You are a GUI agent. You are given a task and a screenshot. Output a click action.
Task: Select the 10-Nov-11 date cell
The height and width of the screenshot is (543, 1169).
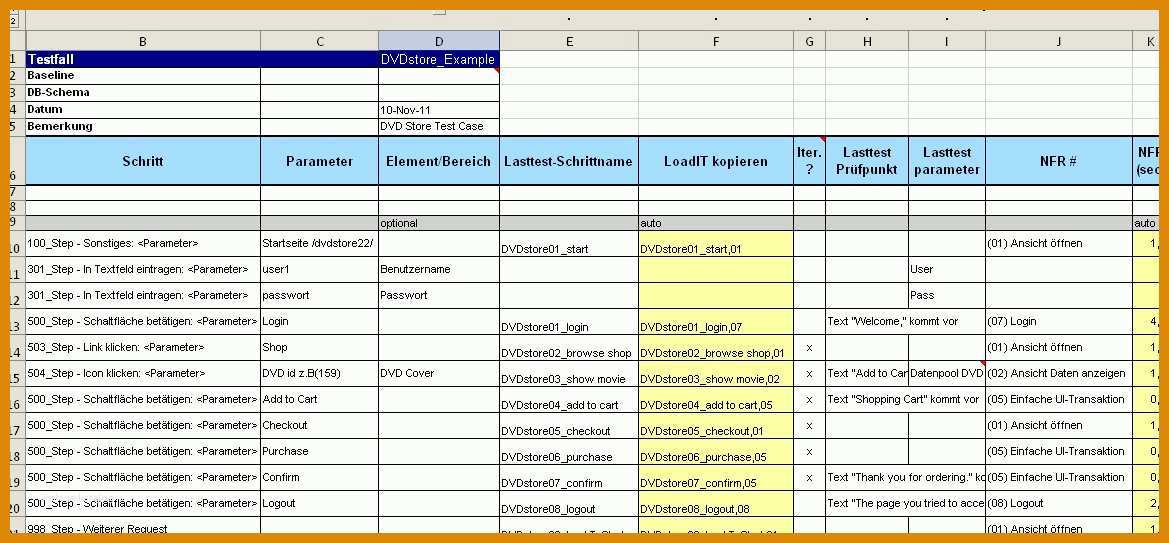coord(439,110)
